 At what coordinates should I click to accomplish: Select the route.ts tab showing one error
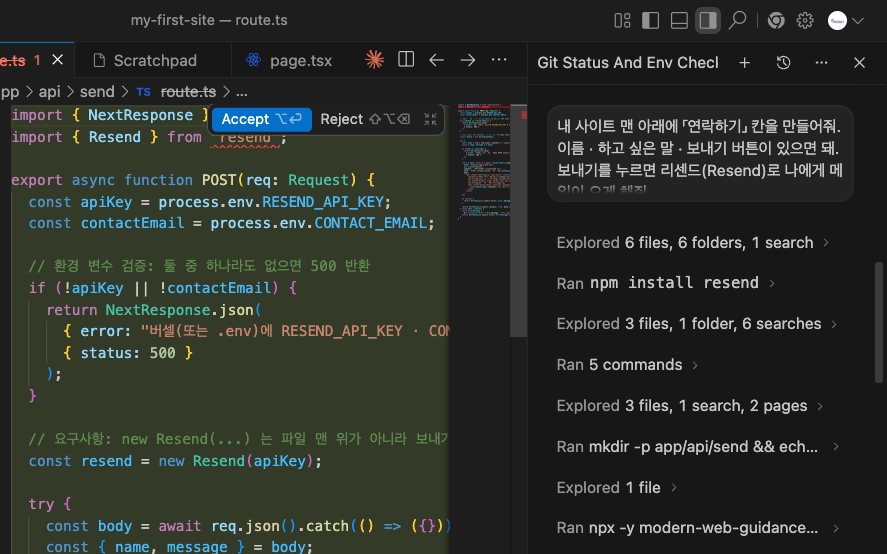click(21, 61)
